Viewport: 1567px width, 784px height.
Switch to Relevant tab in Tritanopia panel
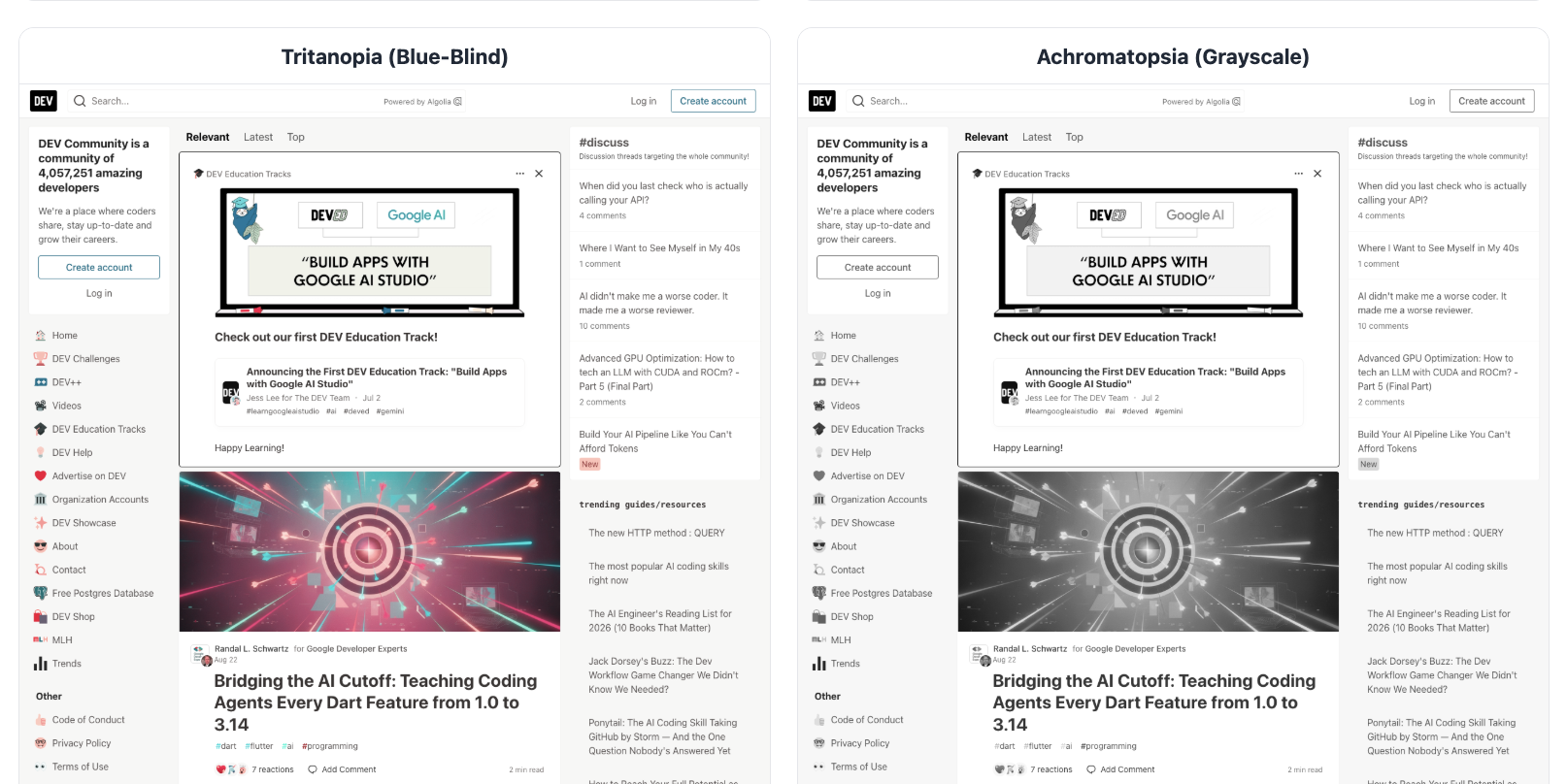coord(208,138)
